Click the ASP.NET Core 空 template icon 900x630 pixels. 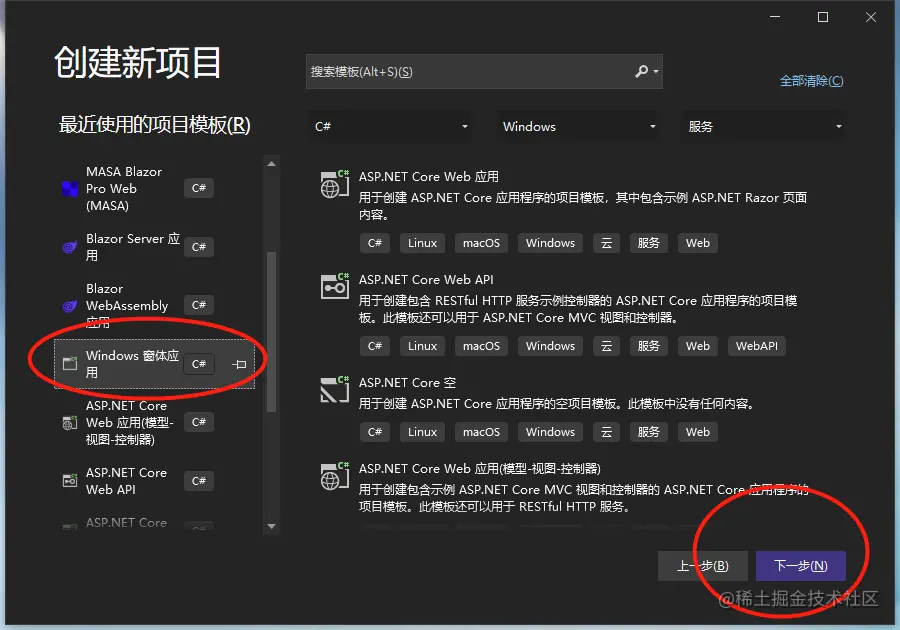(x=335, y=390)
